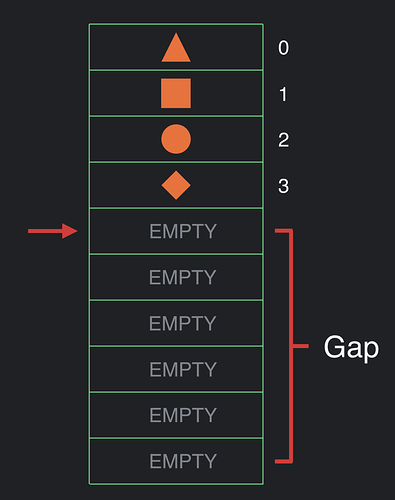Click the first EMPTY cell beside the arrow
The height and width of the screenshot is (500, 395).
click(x=176, y=231)
